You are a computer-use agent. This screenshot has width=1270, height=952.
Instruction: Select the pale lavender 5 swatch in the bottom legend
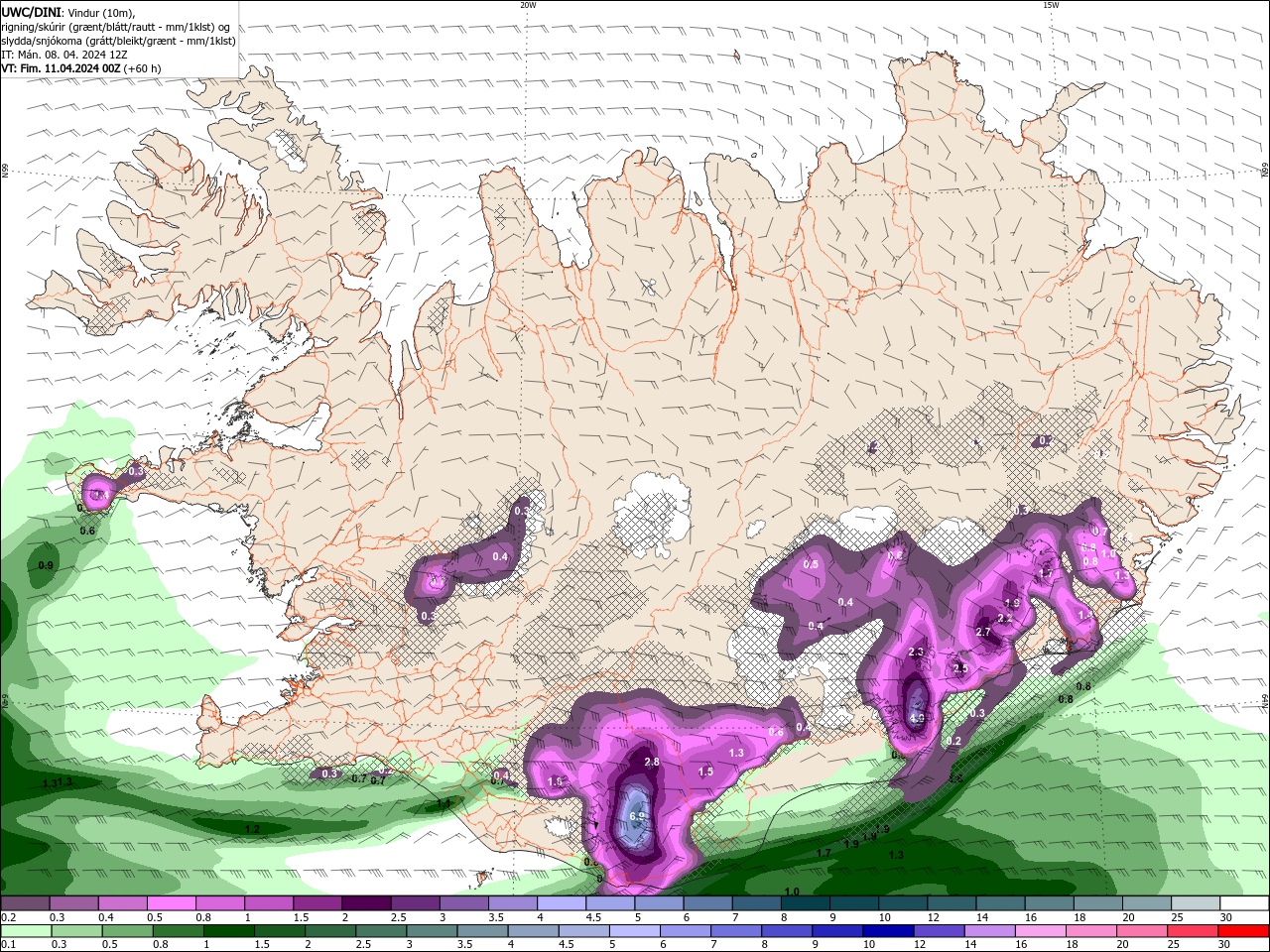click(635, 931)
